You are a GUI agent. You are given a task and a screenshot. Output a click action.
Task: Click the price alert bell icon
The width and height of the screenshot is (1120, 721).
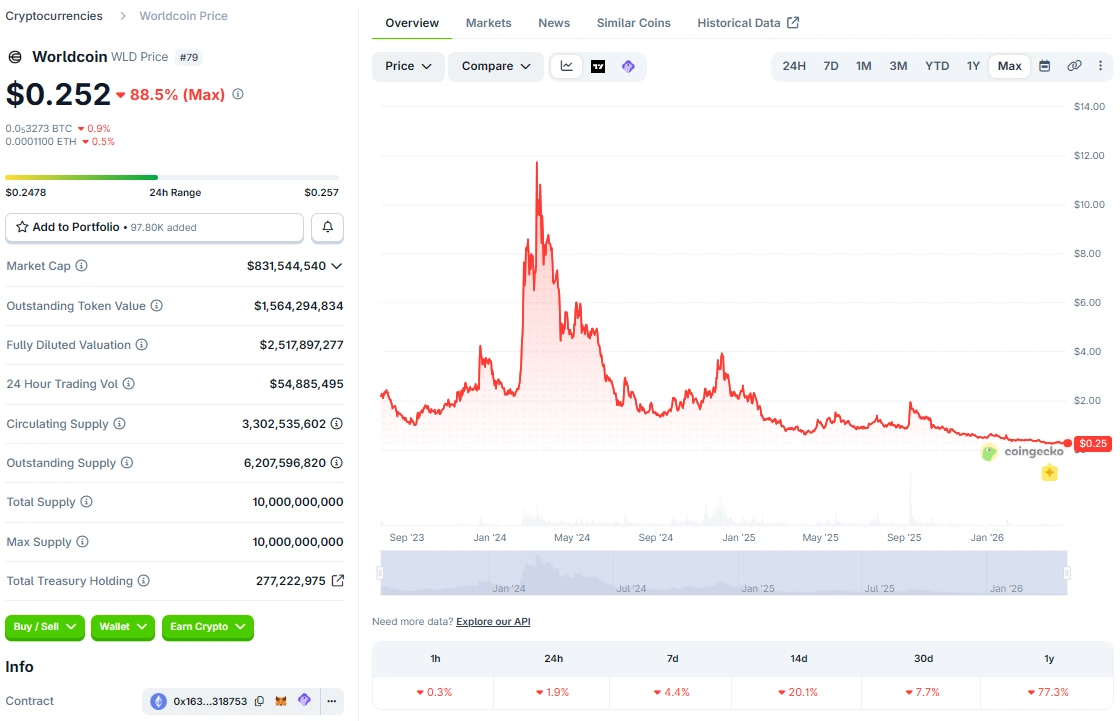pyautogui.click(x=327, y=228)
